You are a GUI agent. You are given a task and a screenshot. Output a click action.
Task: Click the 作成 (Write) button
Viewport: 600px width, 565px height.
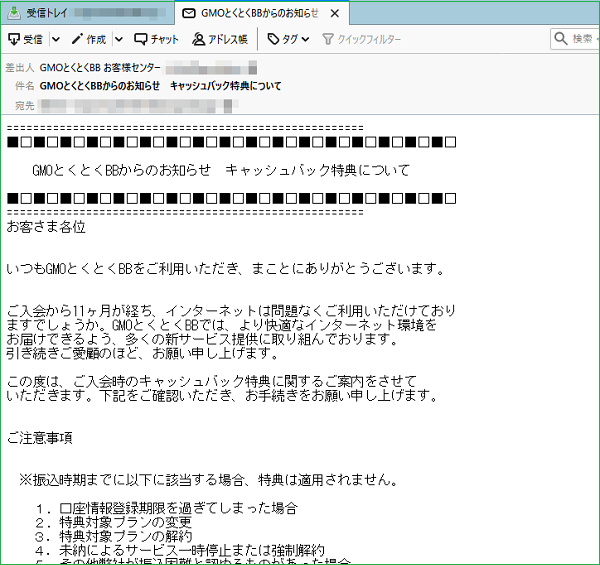click(x=89, y=39)
